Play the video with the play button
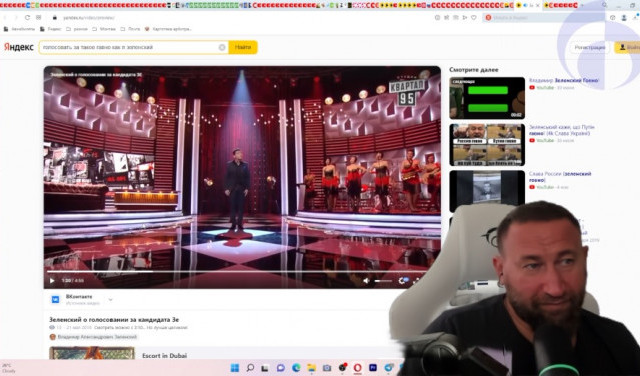This screenshot has height=376, width=640. pyautogui.click(x=52, y=280)
